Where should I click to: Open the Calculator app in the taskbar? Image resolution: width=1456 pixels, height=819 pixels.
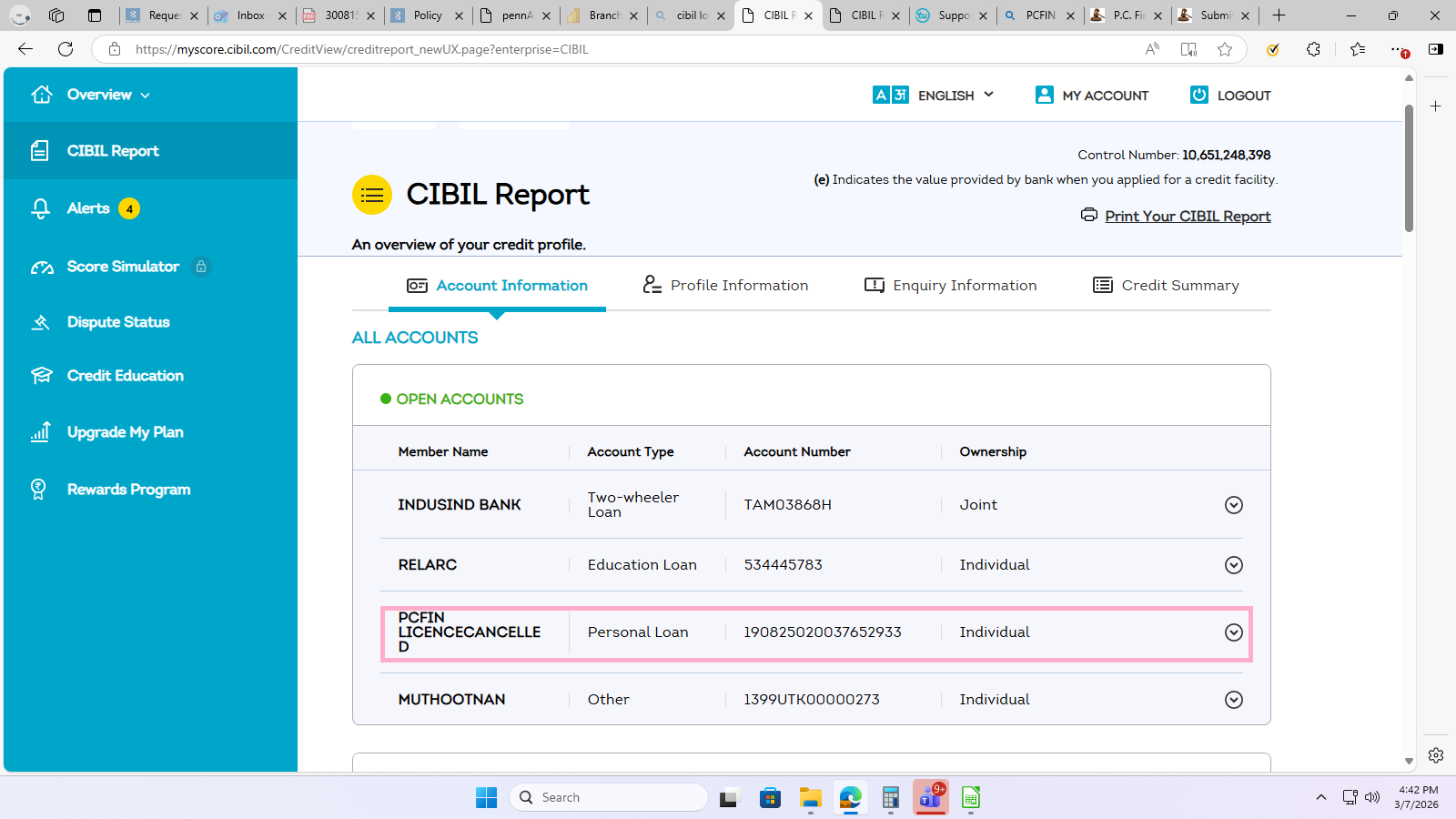click(890, 798)
